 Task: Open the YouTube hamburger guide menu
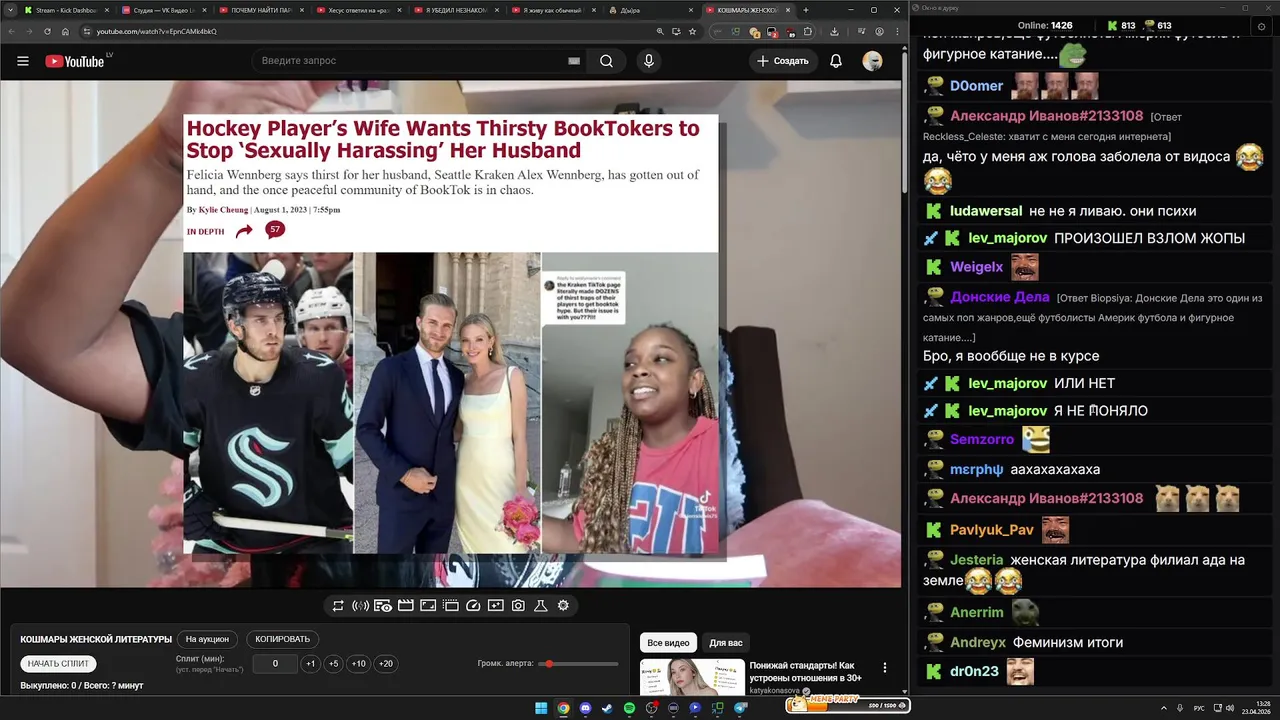tap(22, 61)
